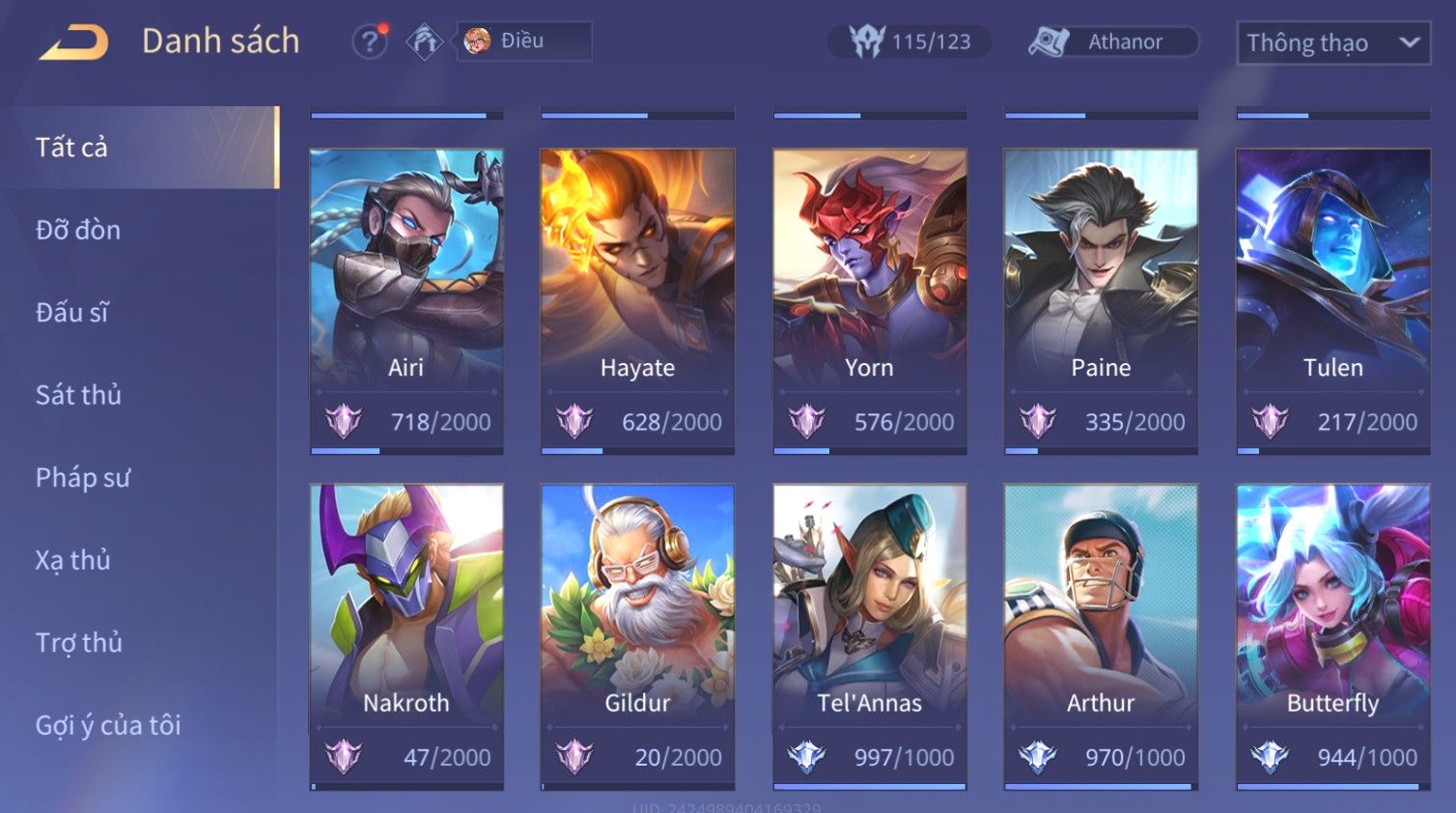Click Yorn's 576/2000 mastery progress bar
This screenshot has width=1456, height=813.
point(869,451)
